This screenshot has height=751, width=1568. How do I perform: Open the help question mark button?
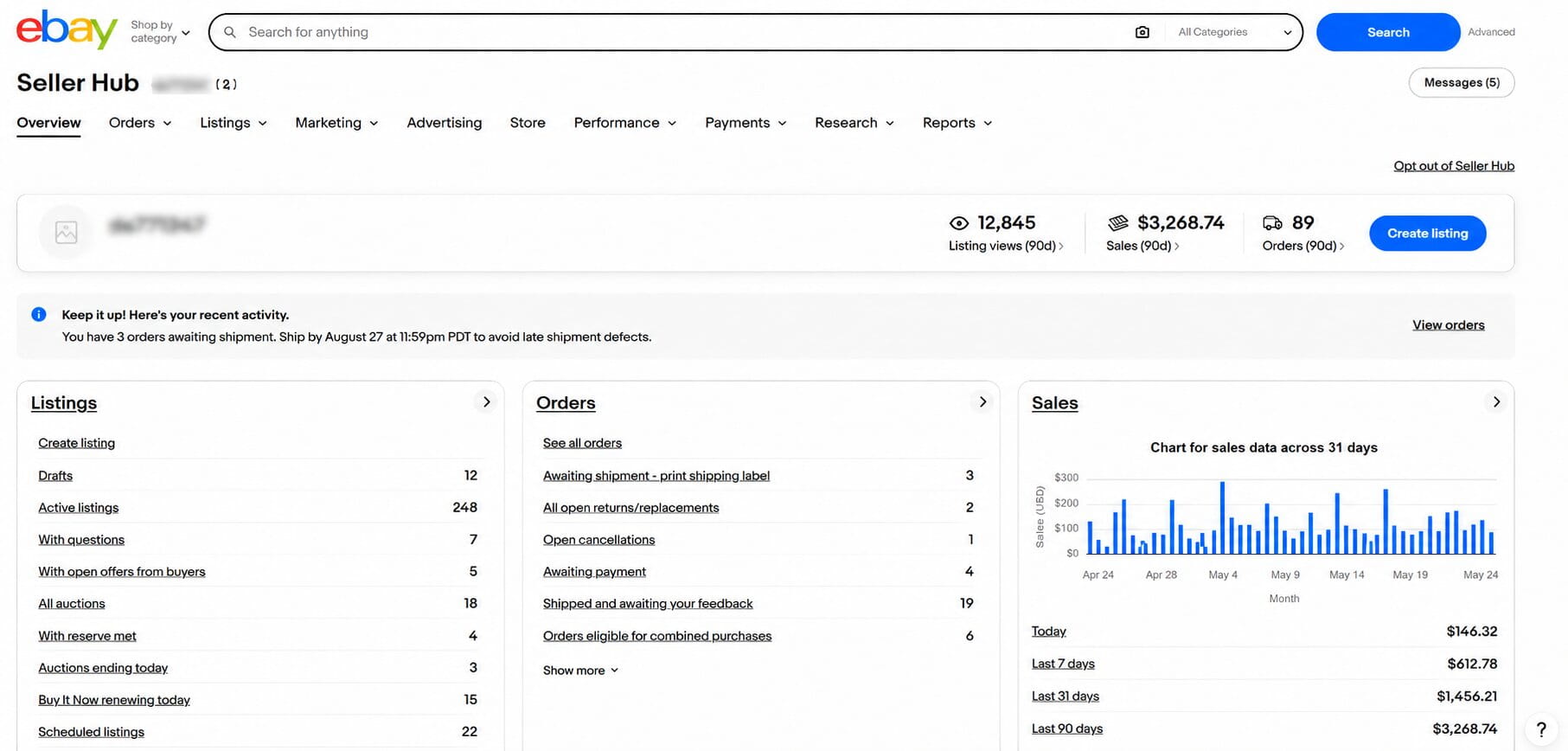coord(1540,729)
